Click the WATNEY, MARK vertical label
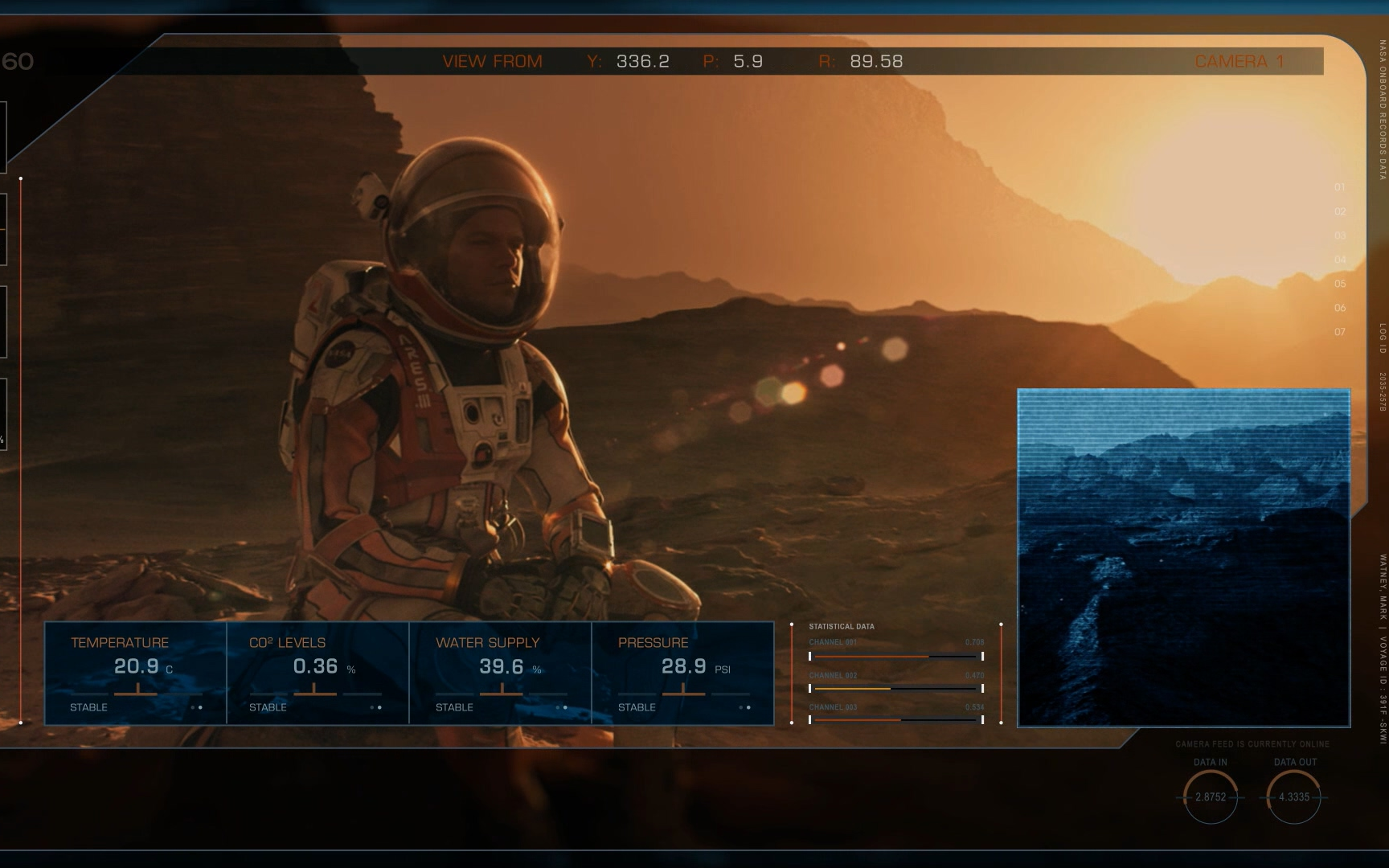The height and width of the screenshot is (868, 1389). (1383, 586)
